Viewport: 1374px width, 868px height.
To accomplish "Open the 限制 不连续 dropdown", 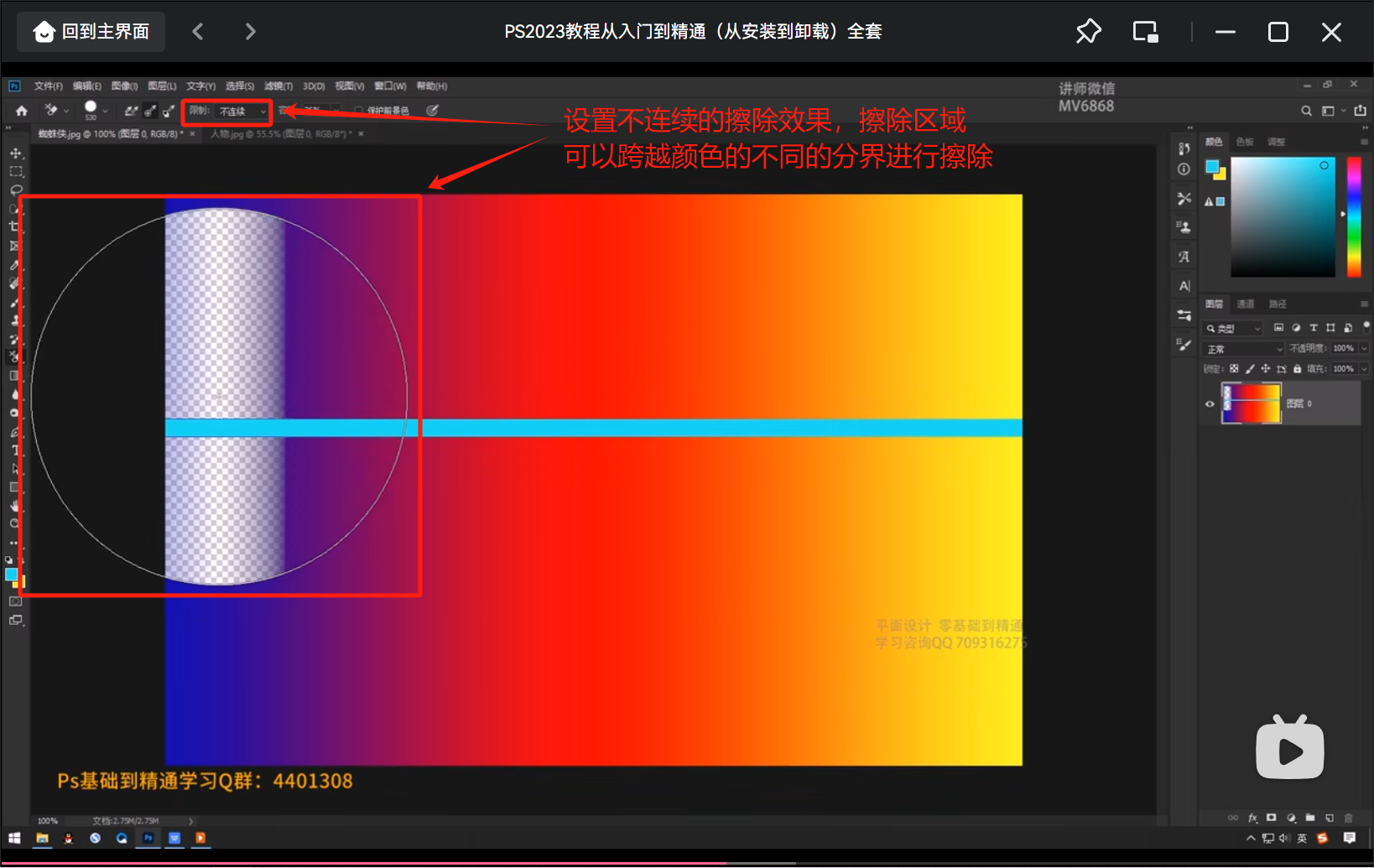I will point(243,111).
